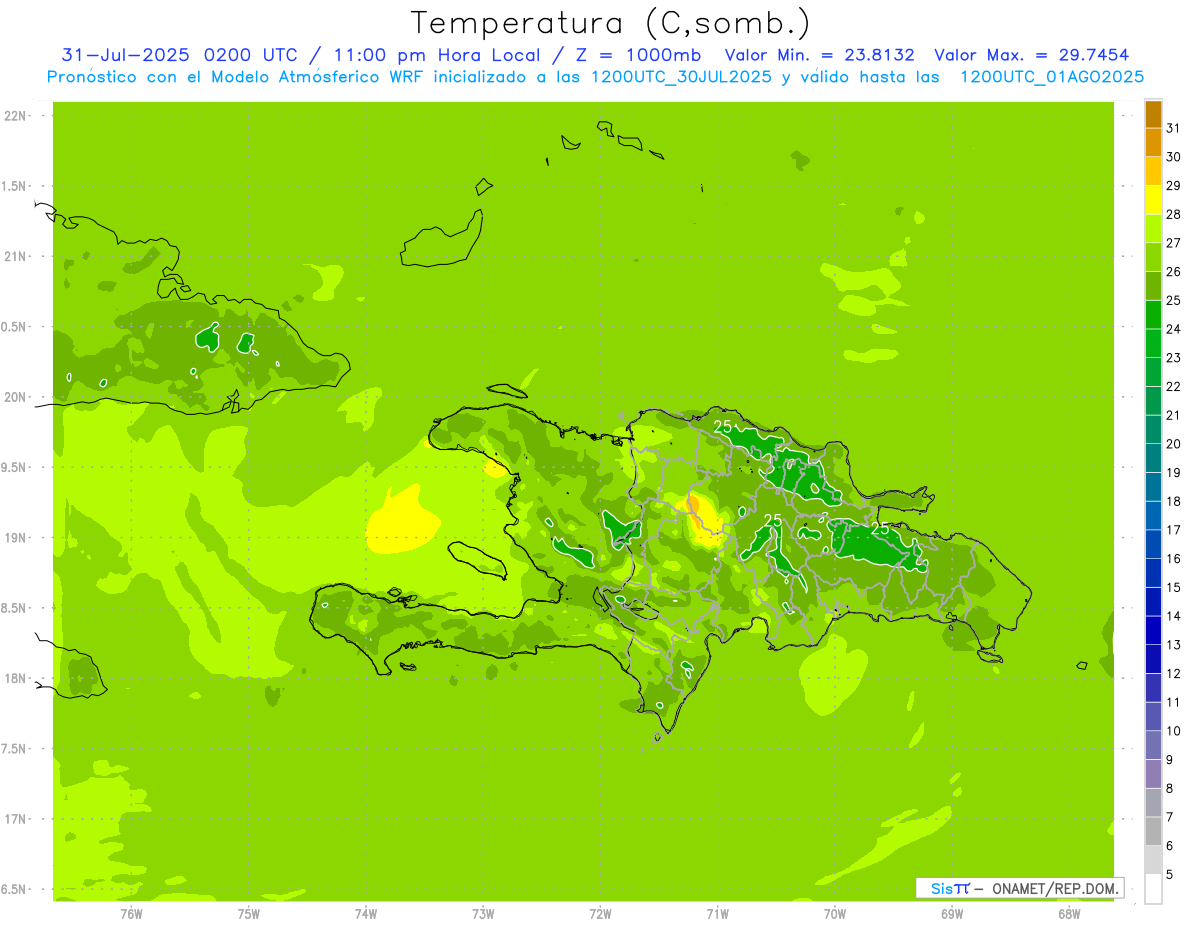Screen dimensions: 1200x927
Task: Click the '71W' longitude axis label
Action: [x=717, y=913]
